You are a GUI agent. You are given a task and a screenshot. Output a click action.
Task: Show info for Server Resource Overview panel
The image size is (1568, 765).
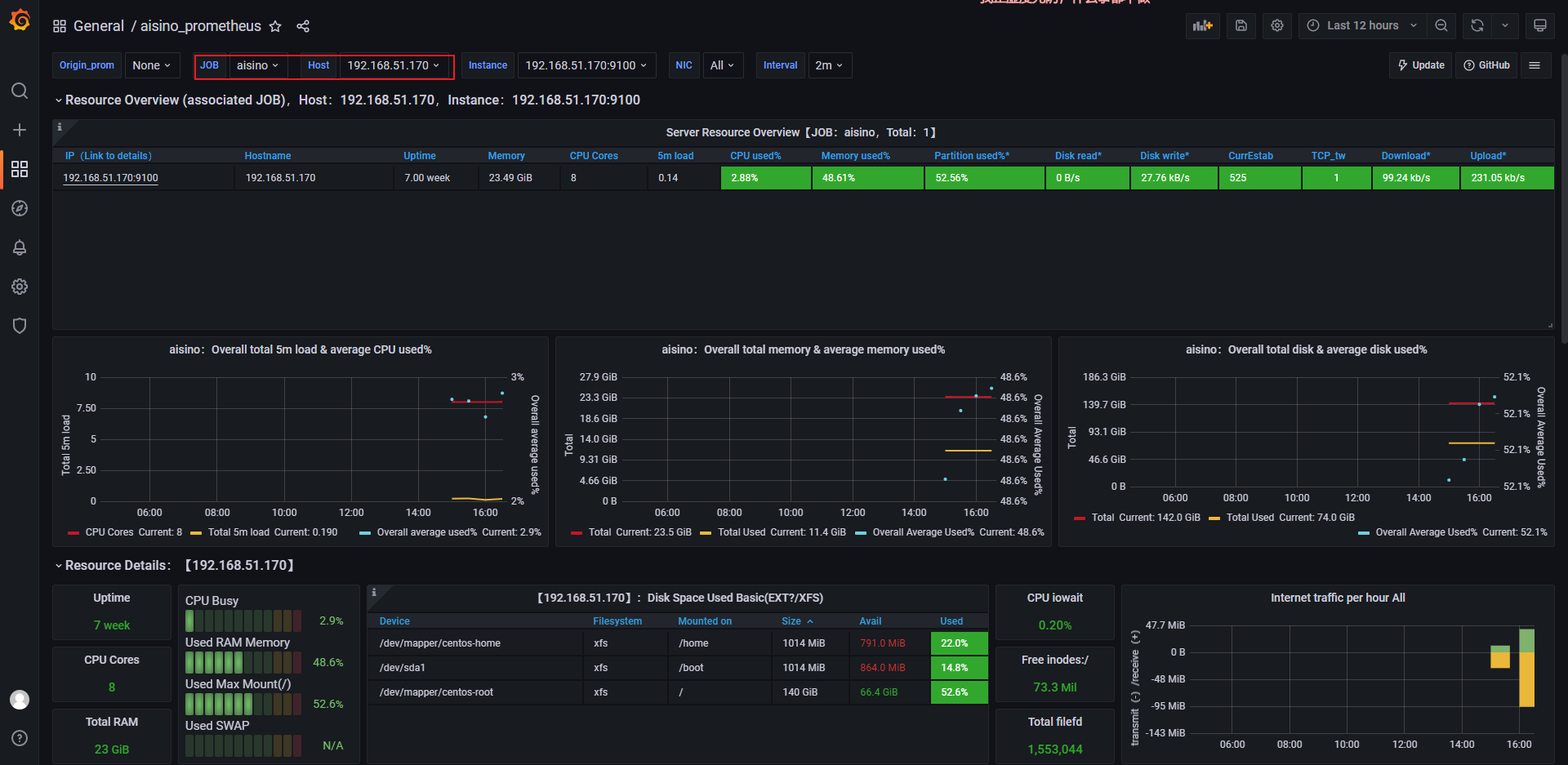click(60, 127)
